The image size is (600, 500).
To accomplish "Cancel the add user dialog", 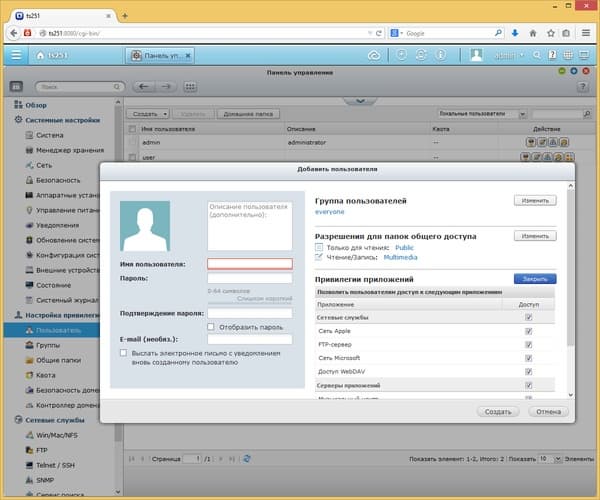I will [x=548, y=412].
